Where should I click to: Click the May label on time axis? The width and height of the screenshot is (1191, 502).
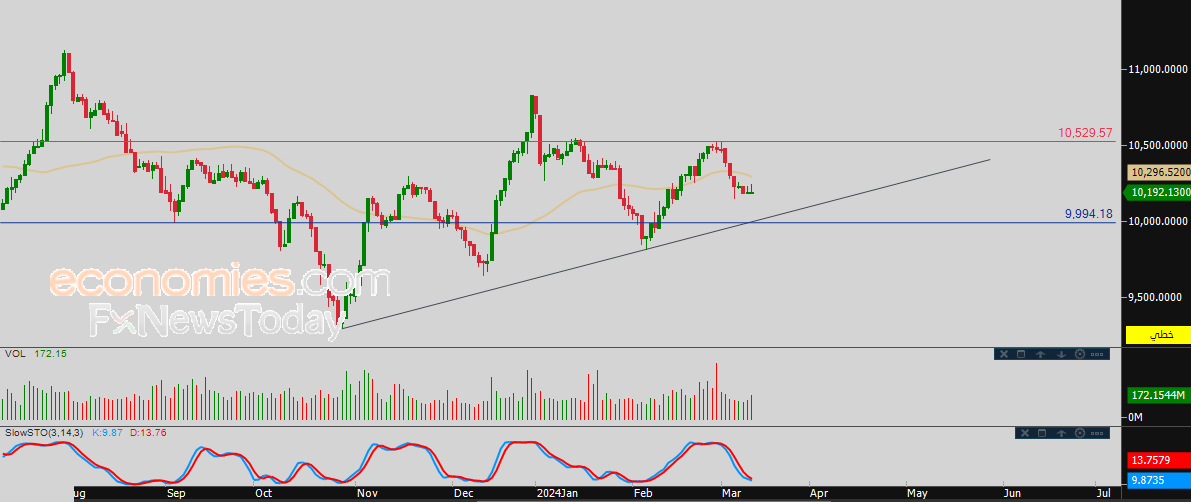[917, 493]
